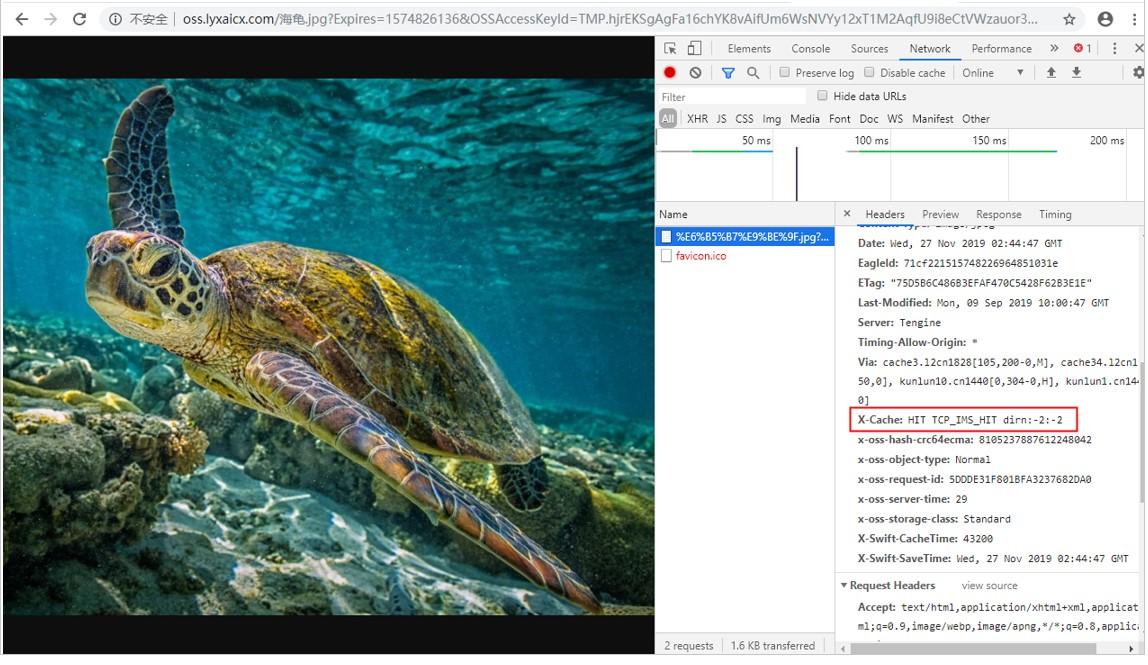Click the horizontal scrollbar in headers pane
The width and height of the screenshot is (1148, 665).
pyautogui.click(x=973, y=648)
